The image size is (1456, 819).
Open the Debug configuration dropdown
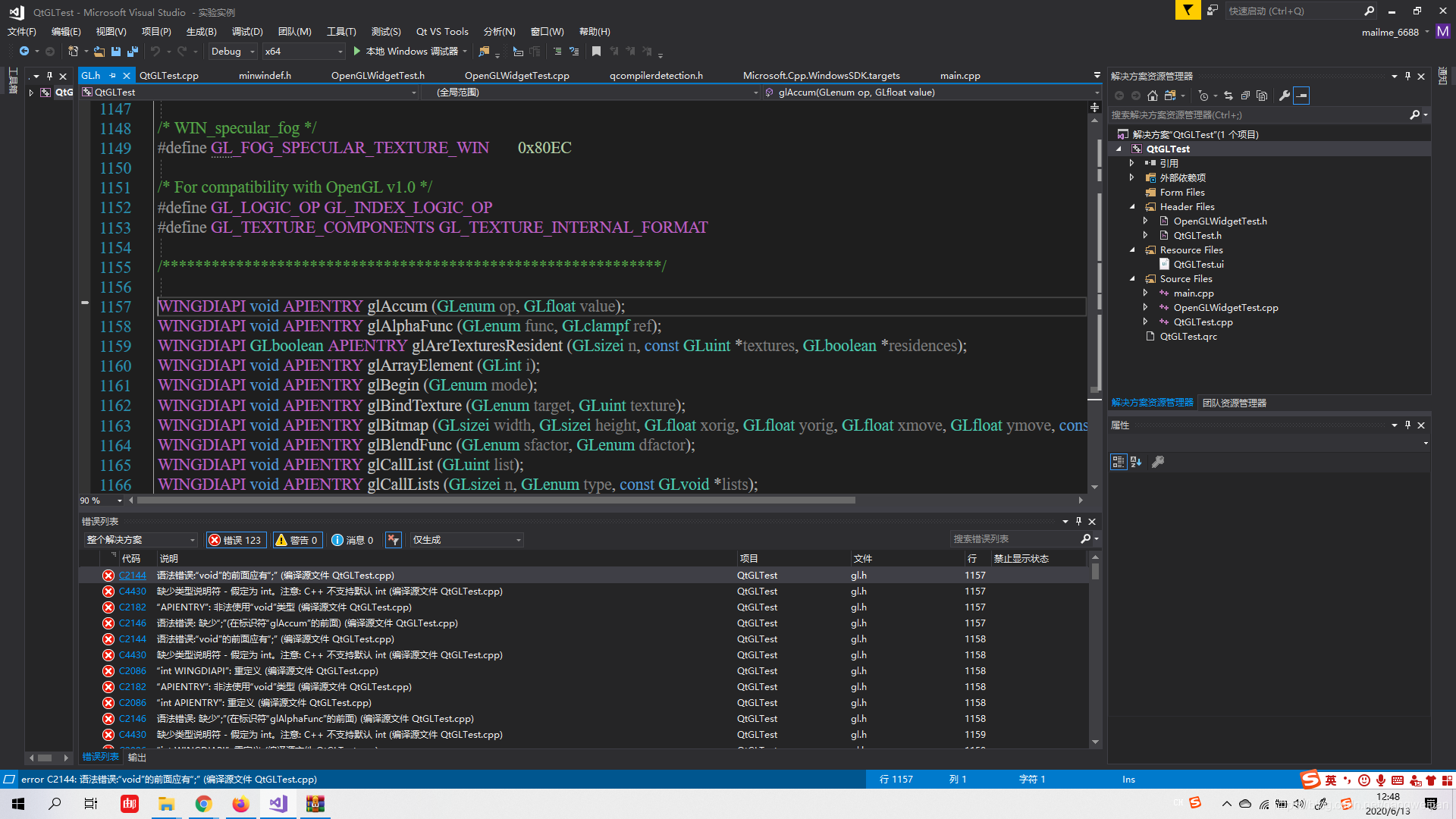[232, 51]
